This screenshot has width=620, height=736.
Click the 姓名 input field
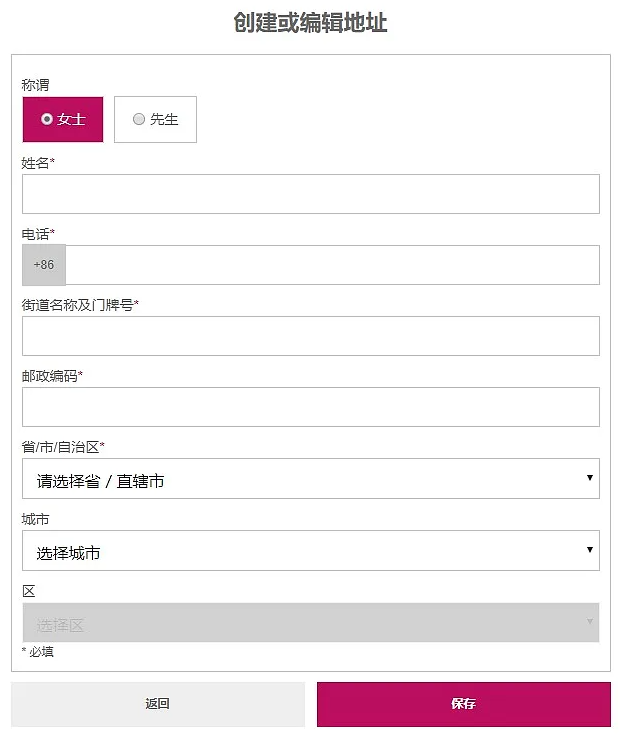pos(311,194)
